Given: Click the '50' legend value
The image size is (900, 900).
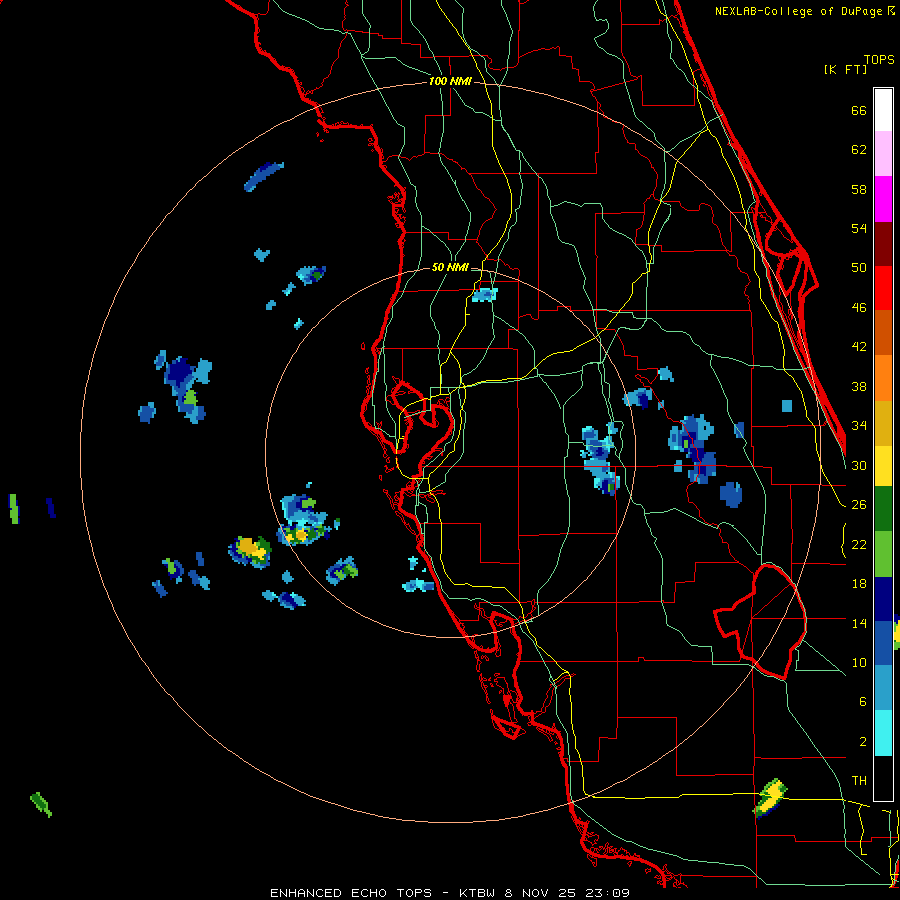Looking at the screenshot, I should click(859, 268).
